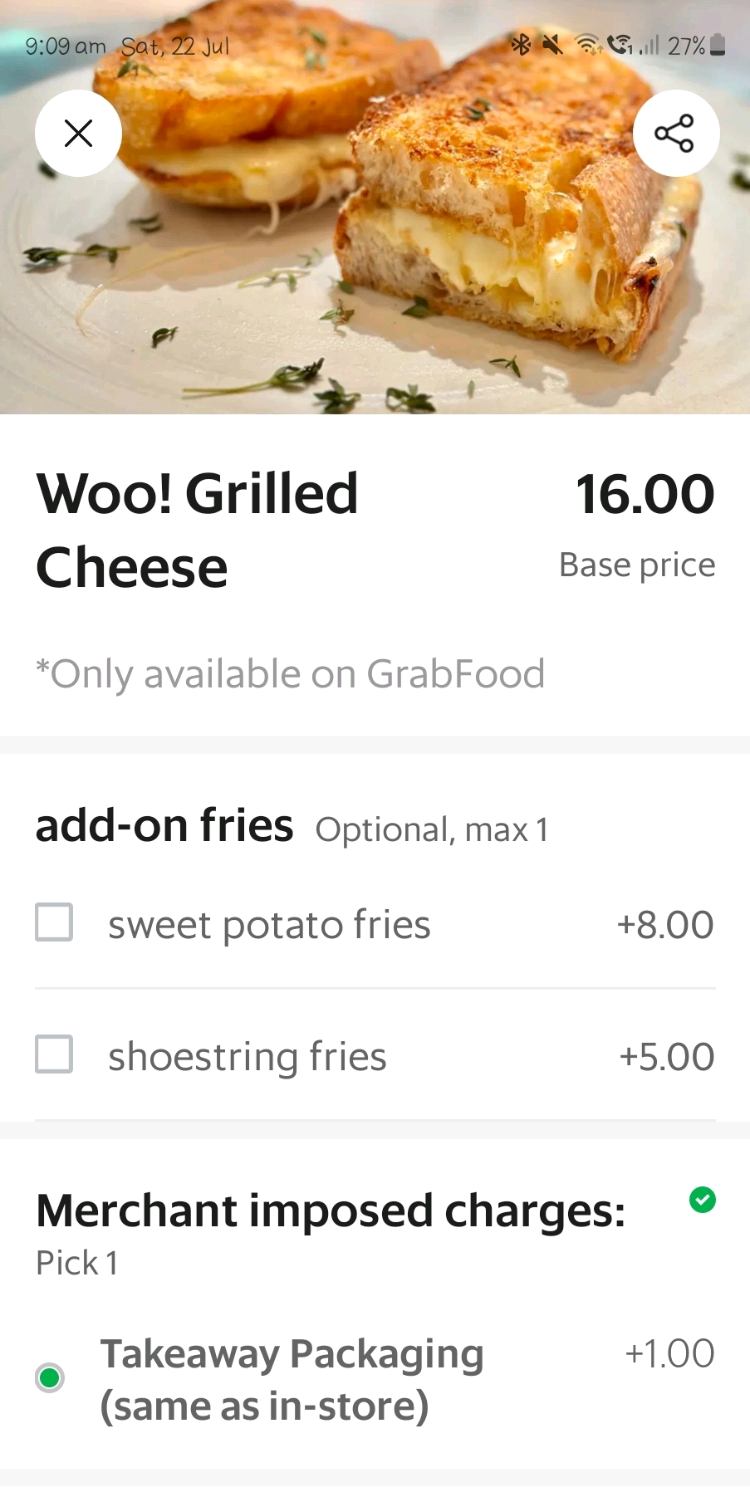Viewport: 750px width, 1487px height.
Task: Tap the Wi-Fi status icon
Action: 586,45
